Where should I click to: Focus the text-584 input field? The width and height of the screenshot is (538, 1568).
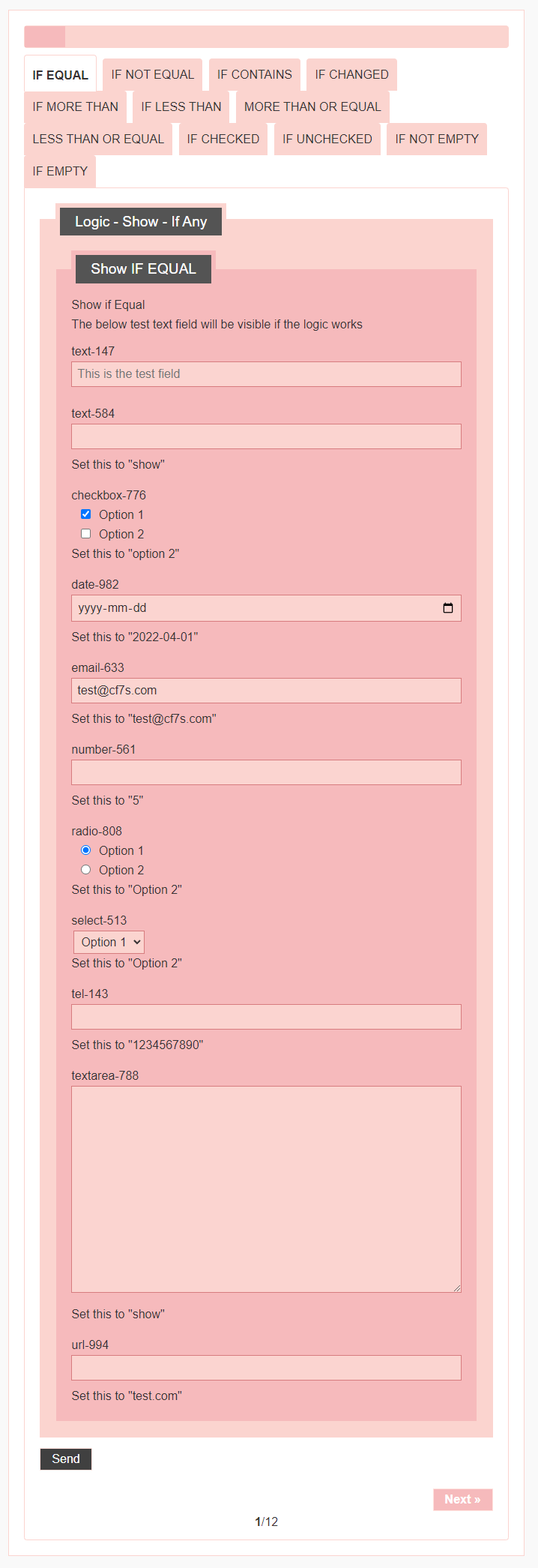[266, 436]
